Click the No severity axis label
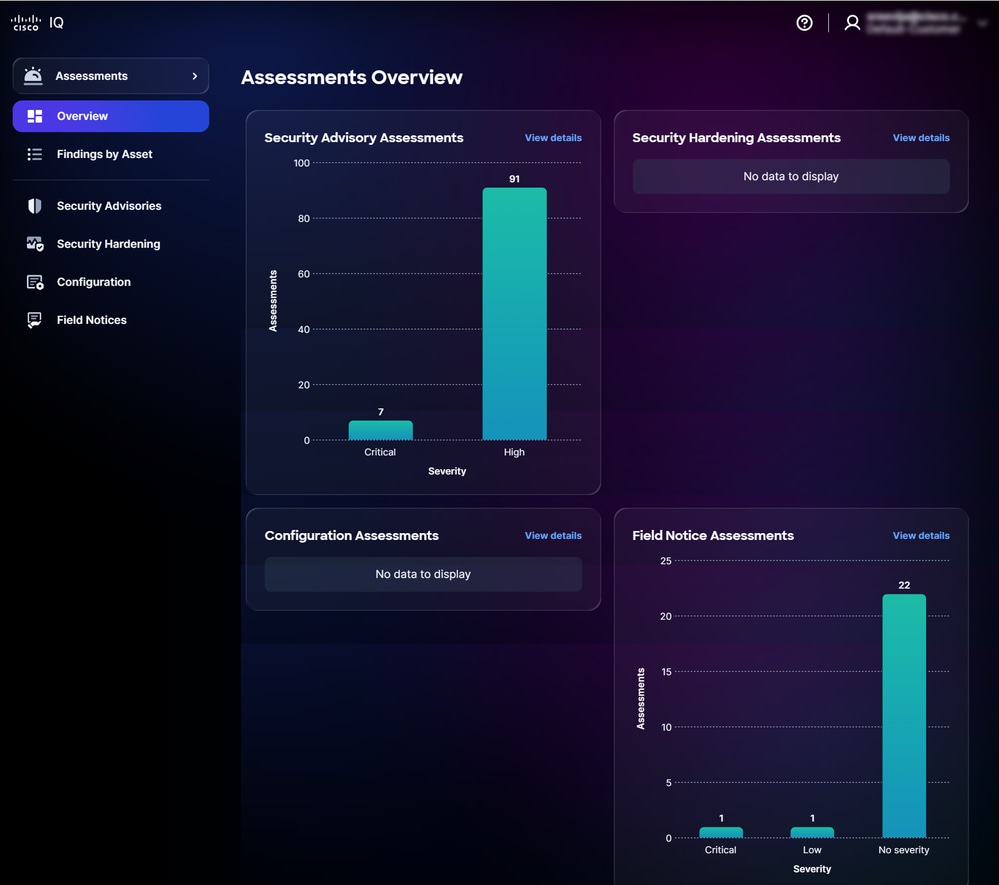Screen dimensions: 999x885 click(903, 850)
